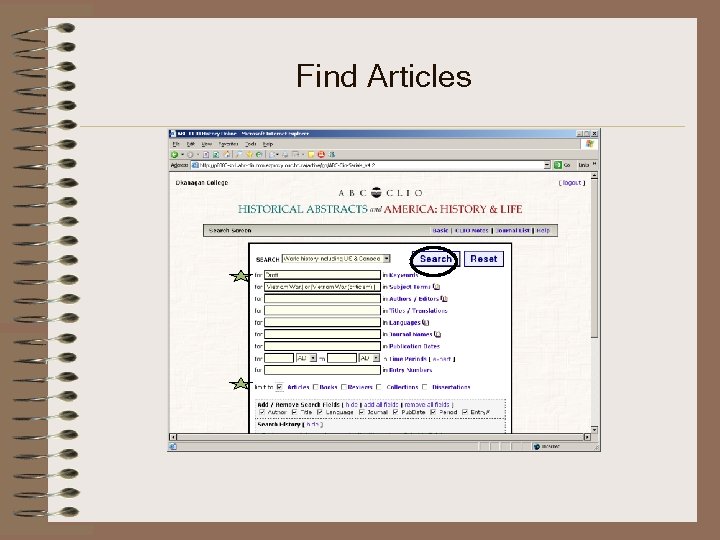Viewport: 720px width, 540px height.
Task: Open index icon beside Authors / Editors
Action: point(444,299)
